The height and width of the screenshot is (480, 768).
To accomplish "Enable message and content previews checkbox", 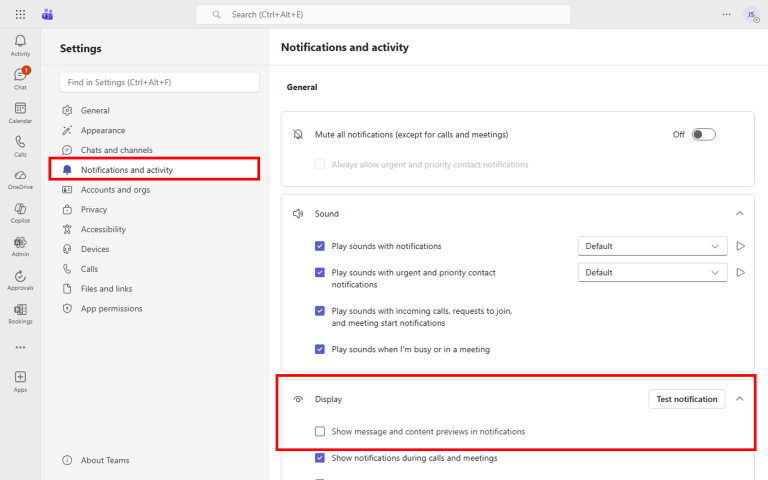I will (320, 432).
